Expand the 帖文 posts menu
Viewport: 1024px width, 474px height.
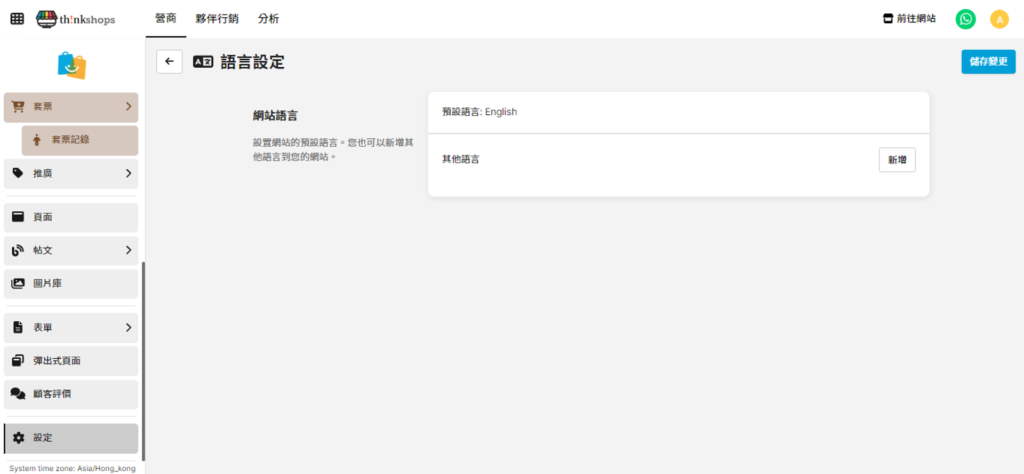[71, 250]
